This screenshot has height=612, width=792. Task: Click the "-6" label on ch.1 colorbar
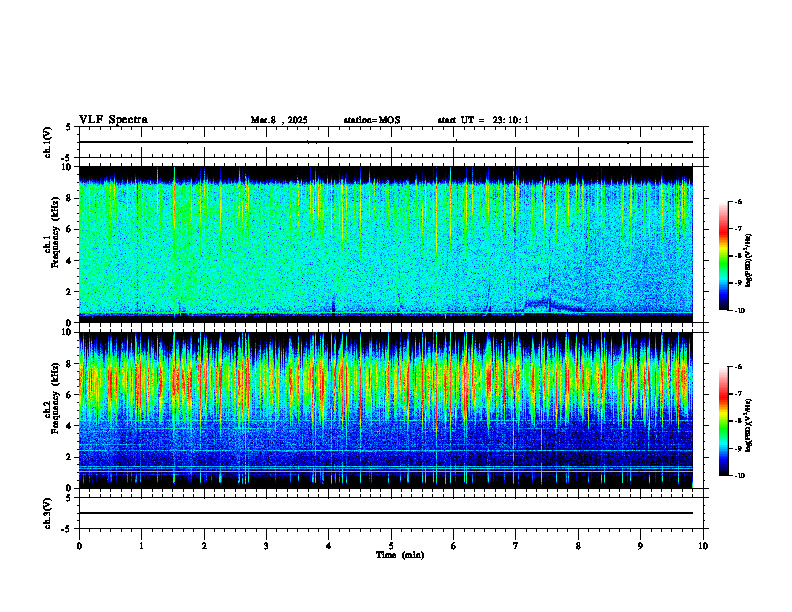[x=738, y=201]
